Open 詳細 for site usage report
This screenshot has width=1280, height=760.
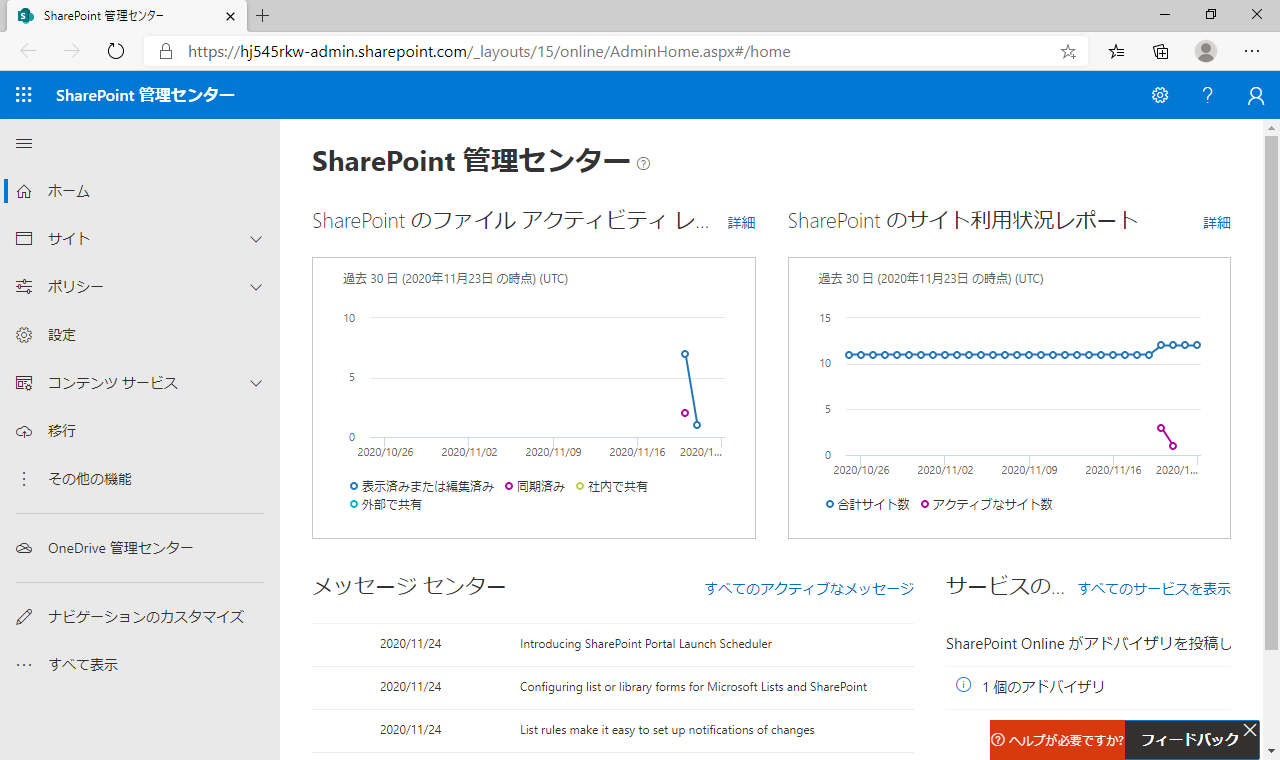1217,223
